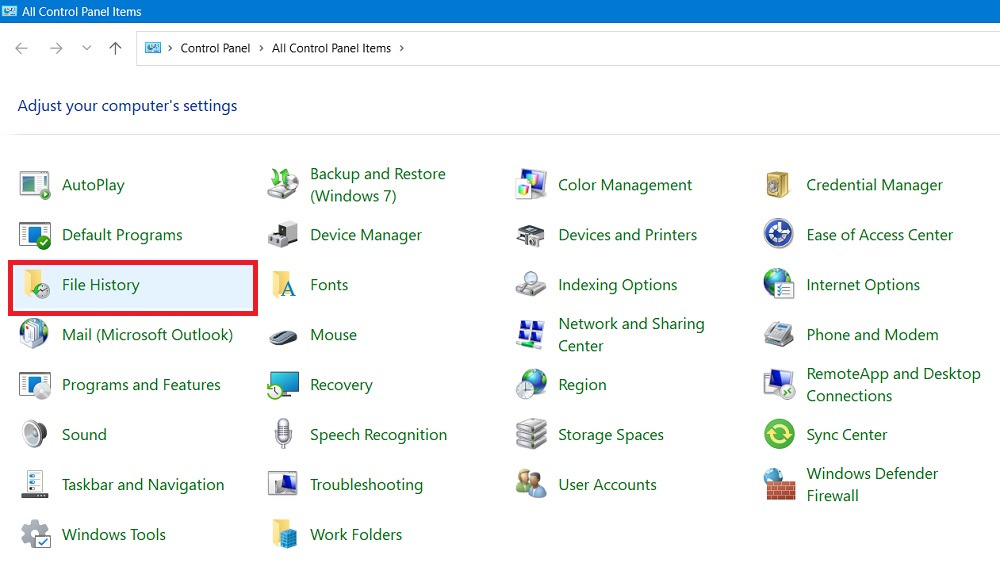Click the Device Manager icon
This screenshot has height=567, width=1000.
coord(283,235)
